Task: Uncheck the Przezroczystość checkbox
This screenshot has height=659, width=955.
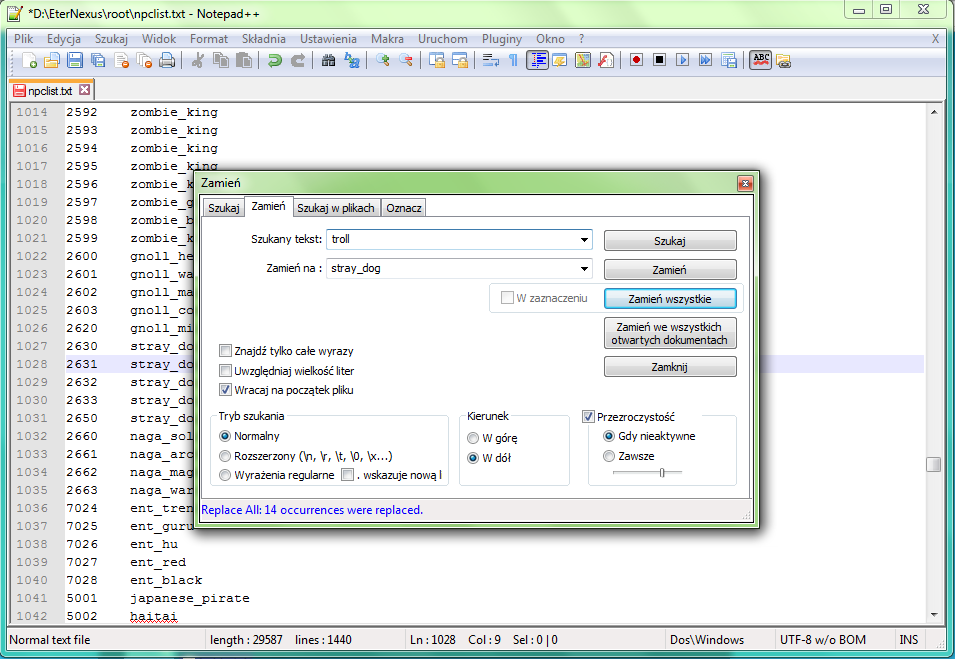Action: (x=588, y=417)
